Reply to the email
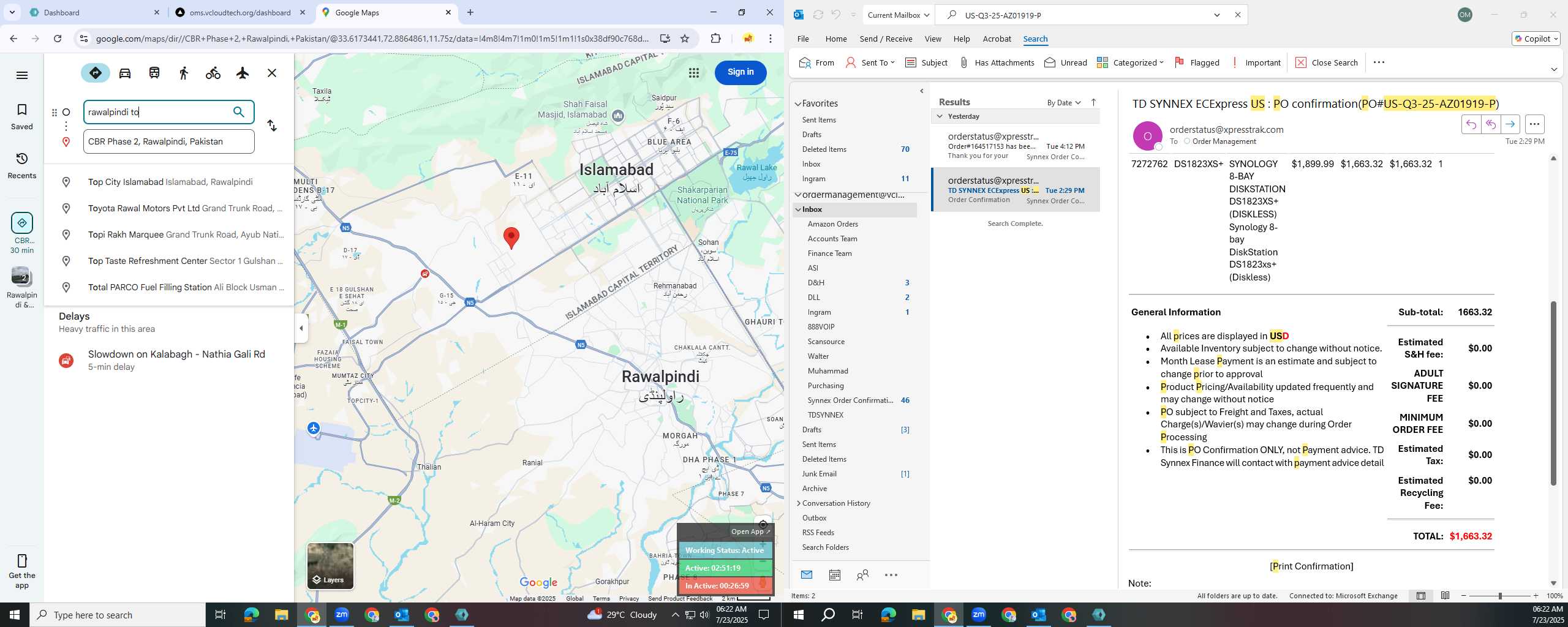 (1471, 124)
